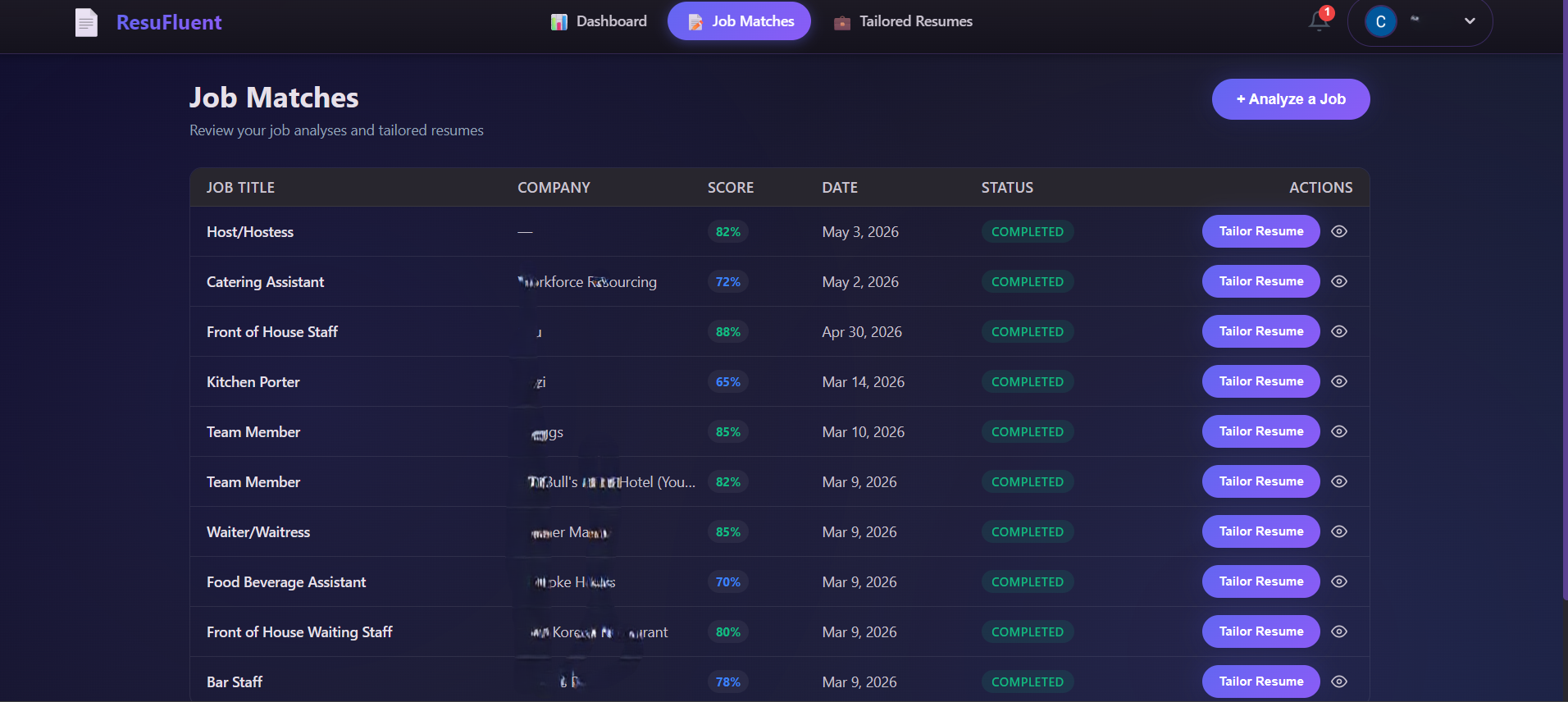The image size is (1568, 702).
Task: Click the Job Matches page heading
Action: point(274,98)
